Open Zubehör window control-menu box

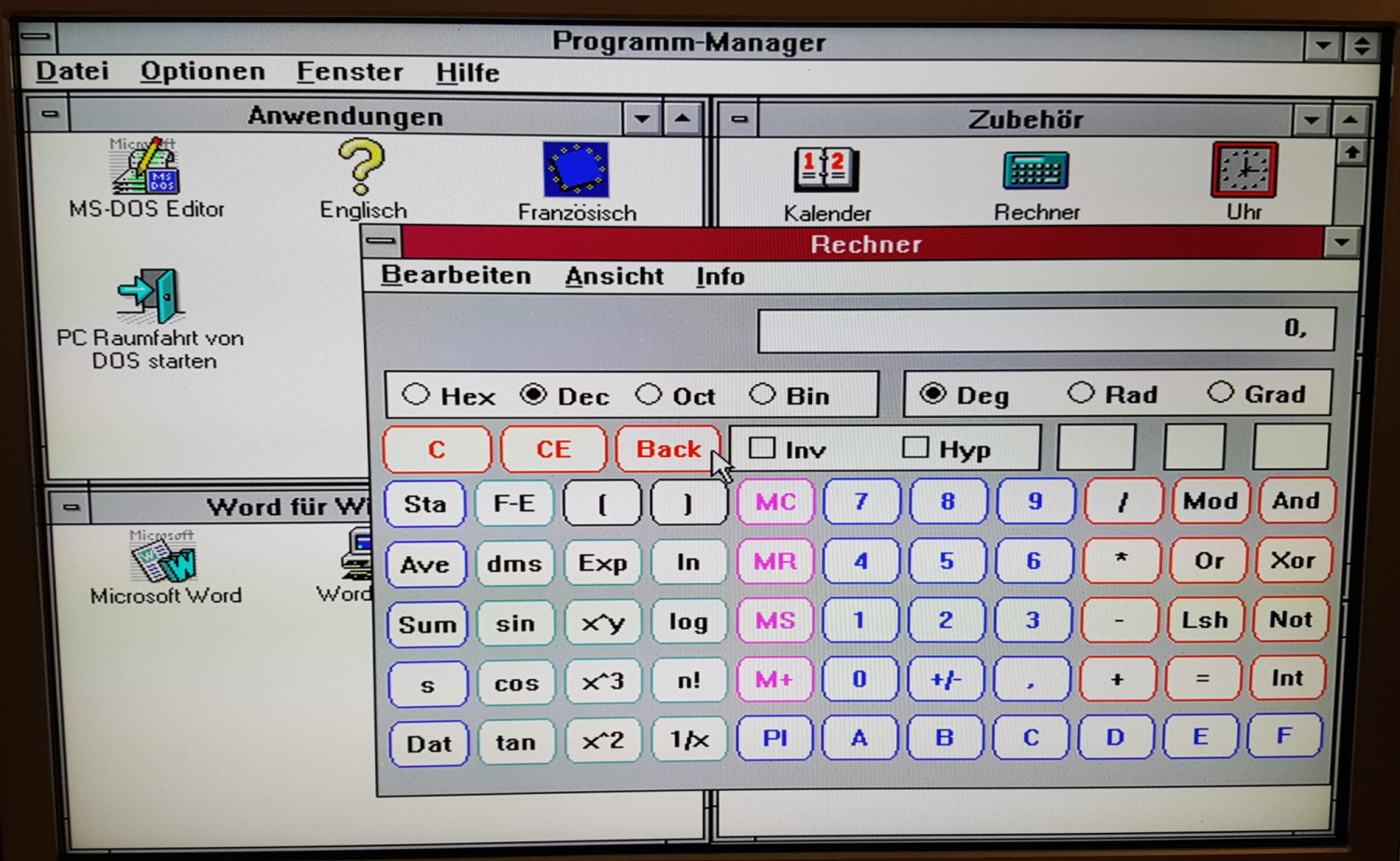tap(738, 119)
